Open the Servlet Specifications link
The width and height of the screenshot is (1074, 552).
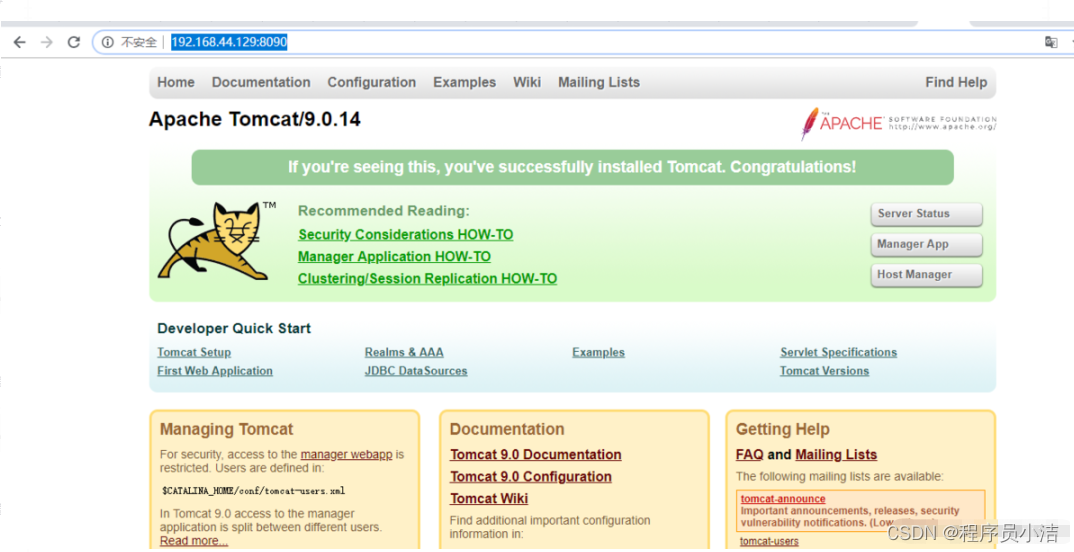(x=838, y=352)
